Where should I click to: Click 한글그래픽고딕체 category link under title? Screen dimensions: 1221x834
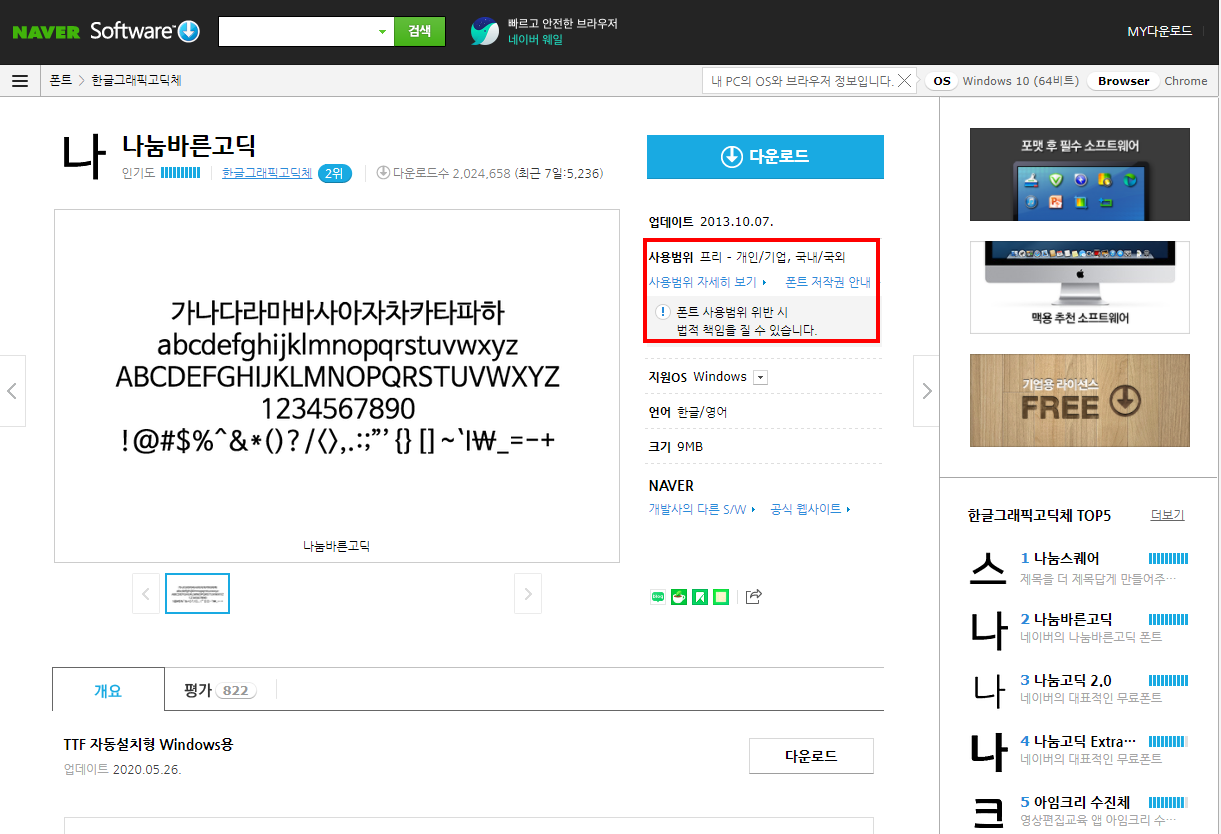point(267,173)
